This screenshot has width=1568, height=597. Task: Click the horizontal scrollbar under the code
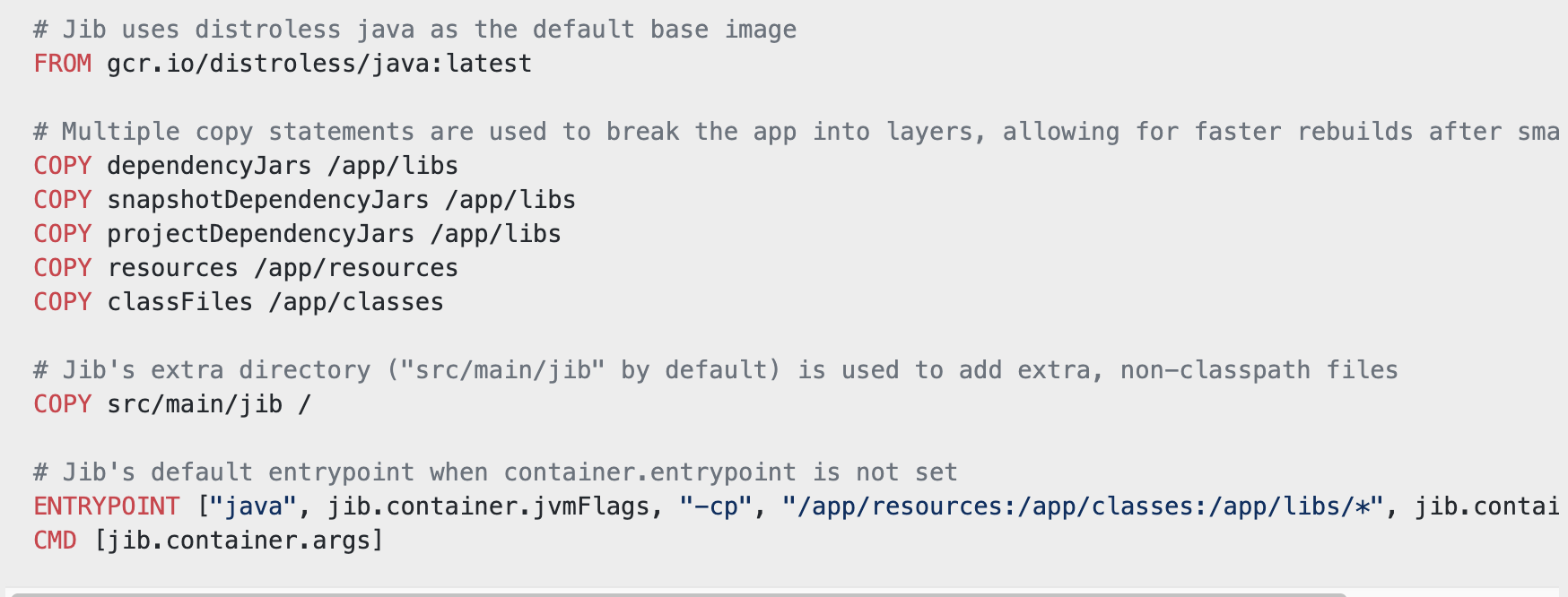pyautogui.click(x=677, y=593)
